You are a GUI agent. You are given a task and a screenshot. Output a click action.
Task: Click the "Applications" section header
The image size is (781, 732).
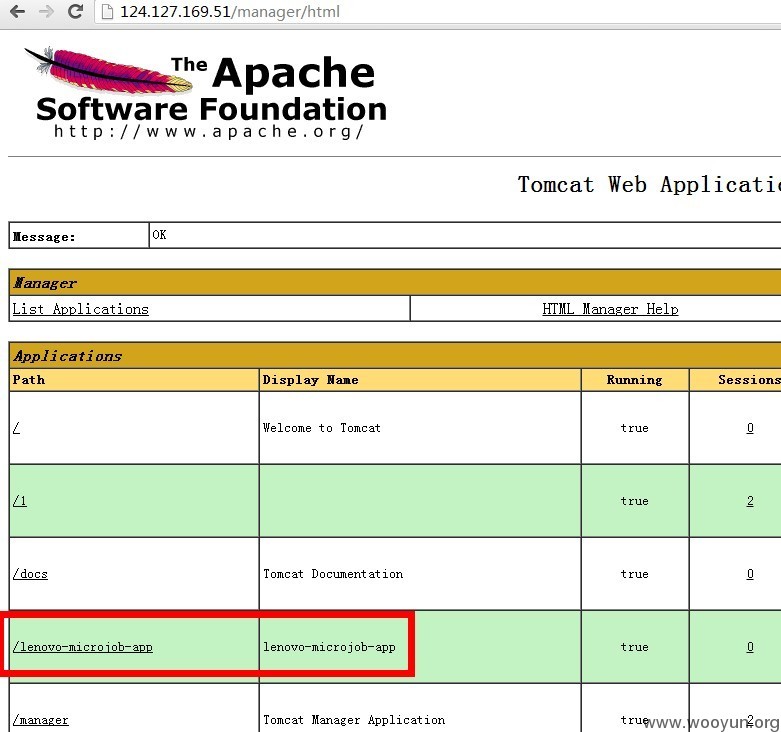click(x=395, y=356)
